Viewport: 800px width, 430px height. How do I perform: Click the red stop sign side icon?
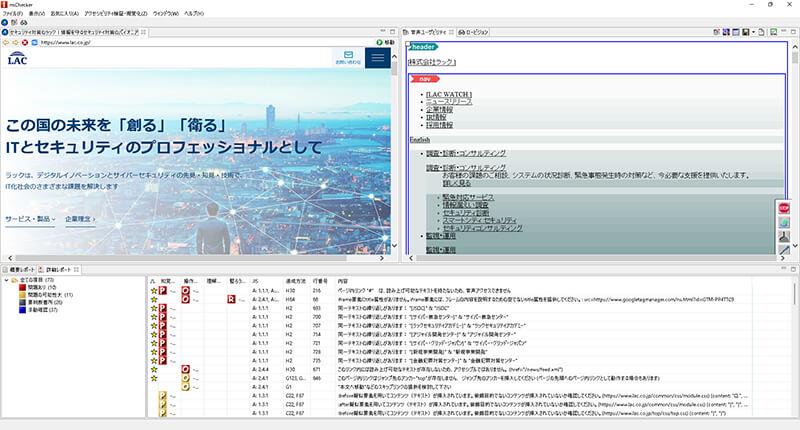784,208
